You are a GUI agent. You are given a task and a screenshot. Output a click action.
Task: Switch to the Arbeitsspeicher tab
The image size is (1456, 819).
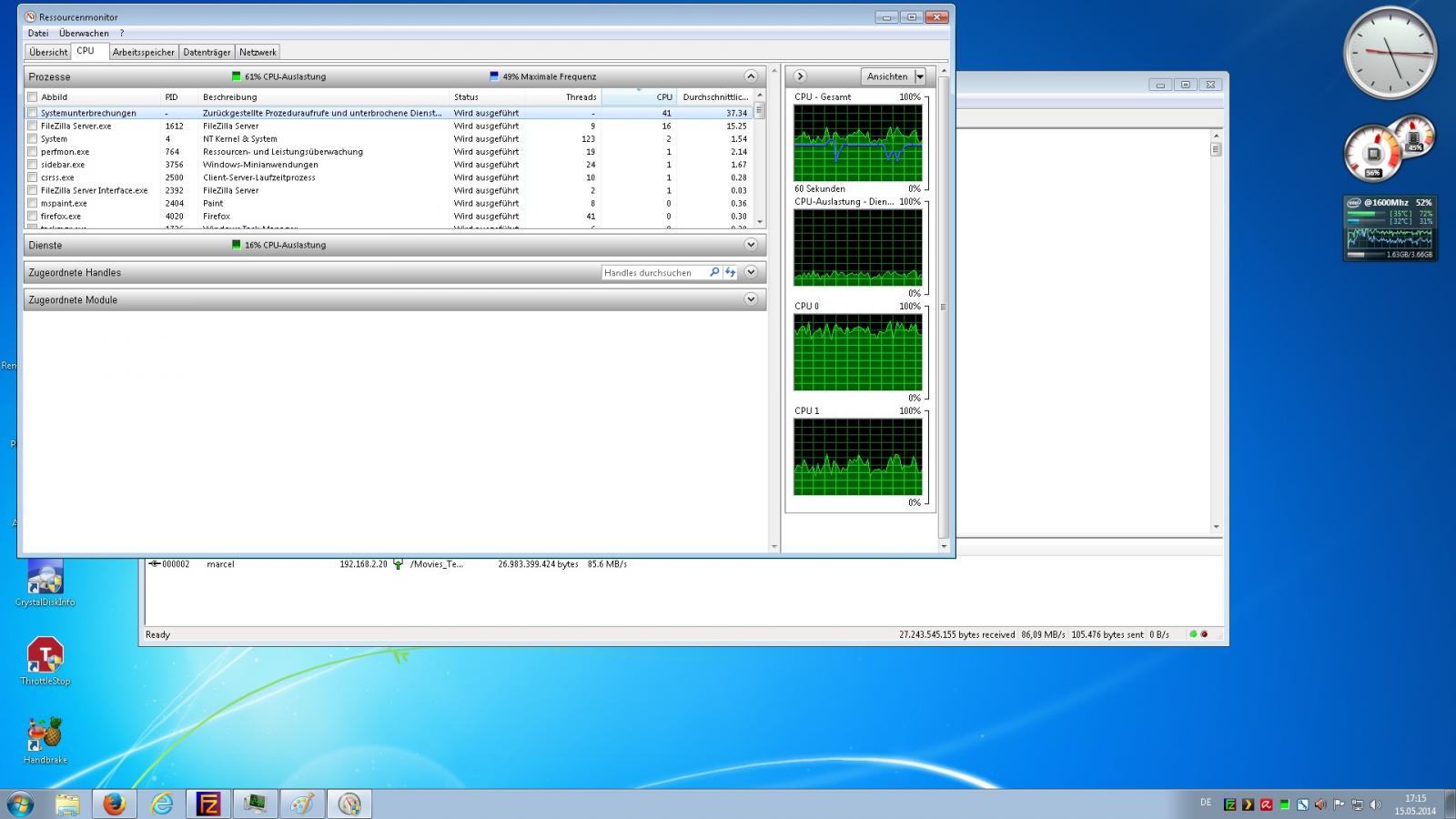[144, 52]
